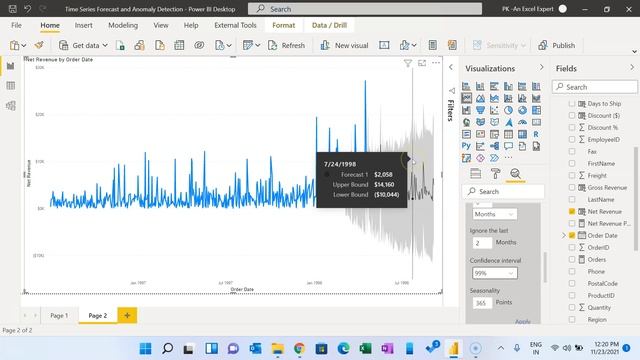Open the Months unit dropdown

[495, 214]
